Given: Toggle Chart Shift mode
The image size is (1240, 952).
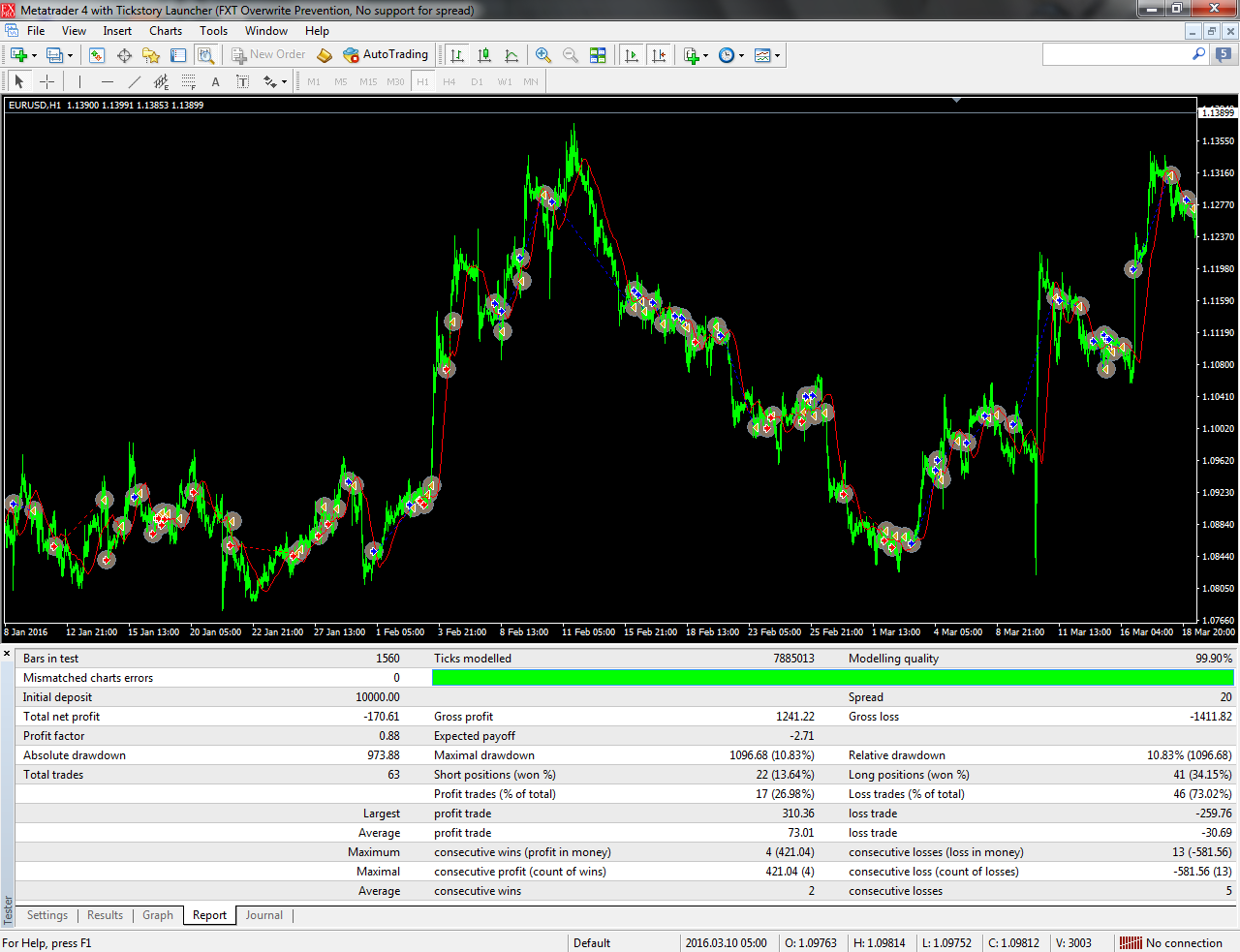Looking at the screenshot, I should tap(660, 55).
